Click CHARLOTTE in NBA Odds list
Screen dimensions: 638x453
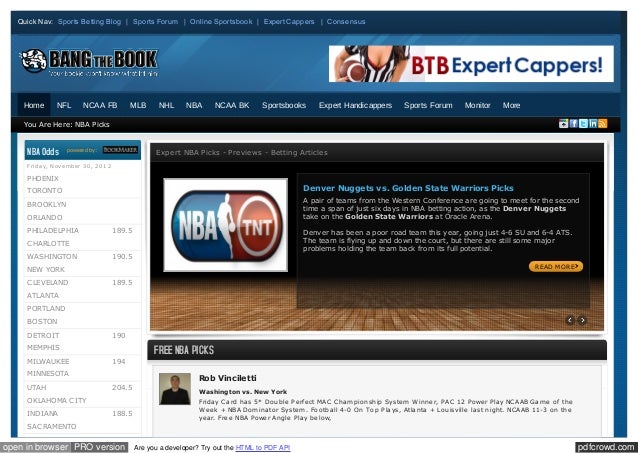(48, 243)
